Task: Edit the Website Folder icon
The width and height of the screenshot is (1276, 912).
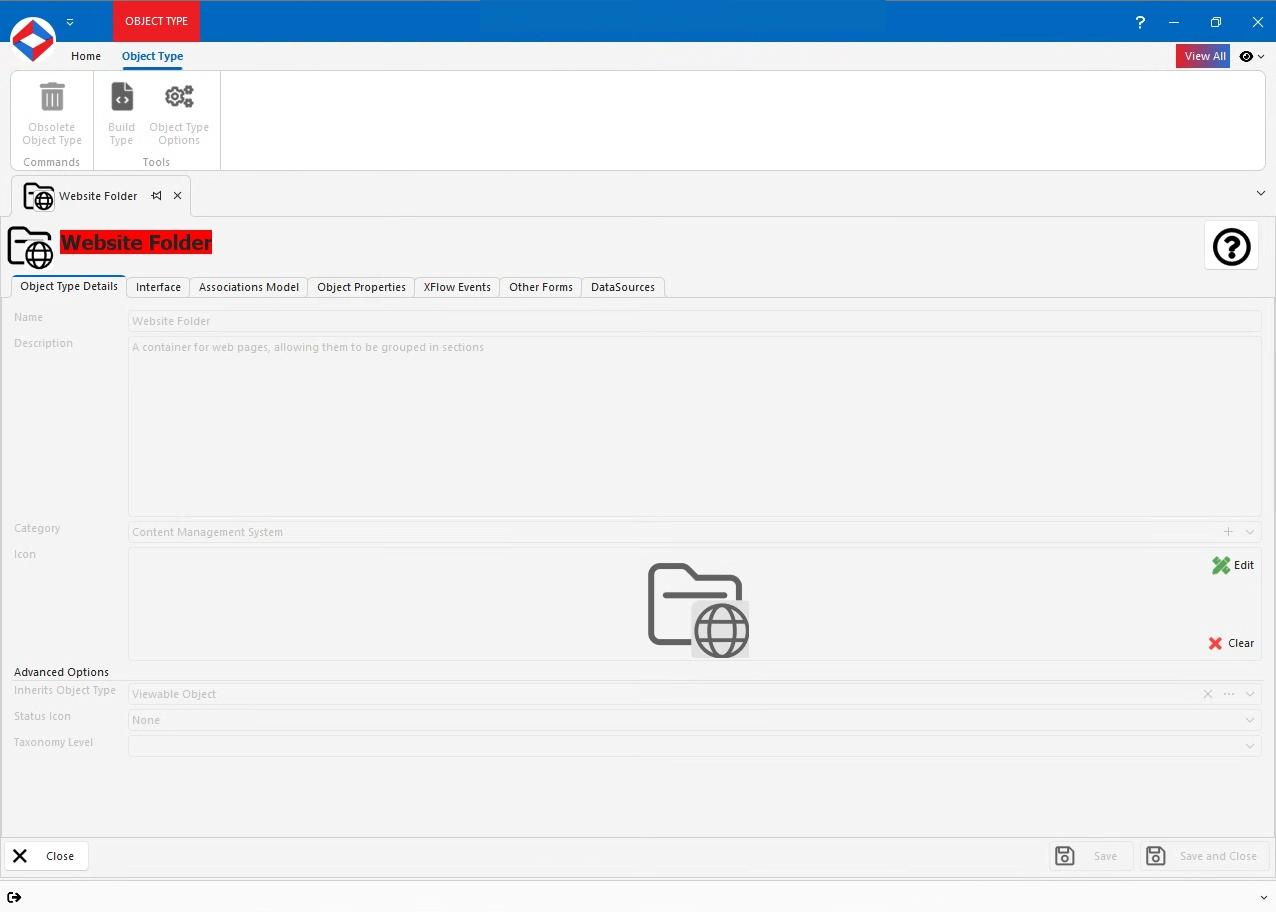Action: coord(1232,565)
